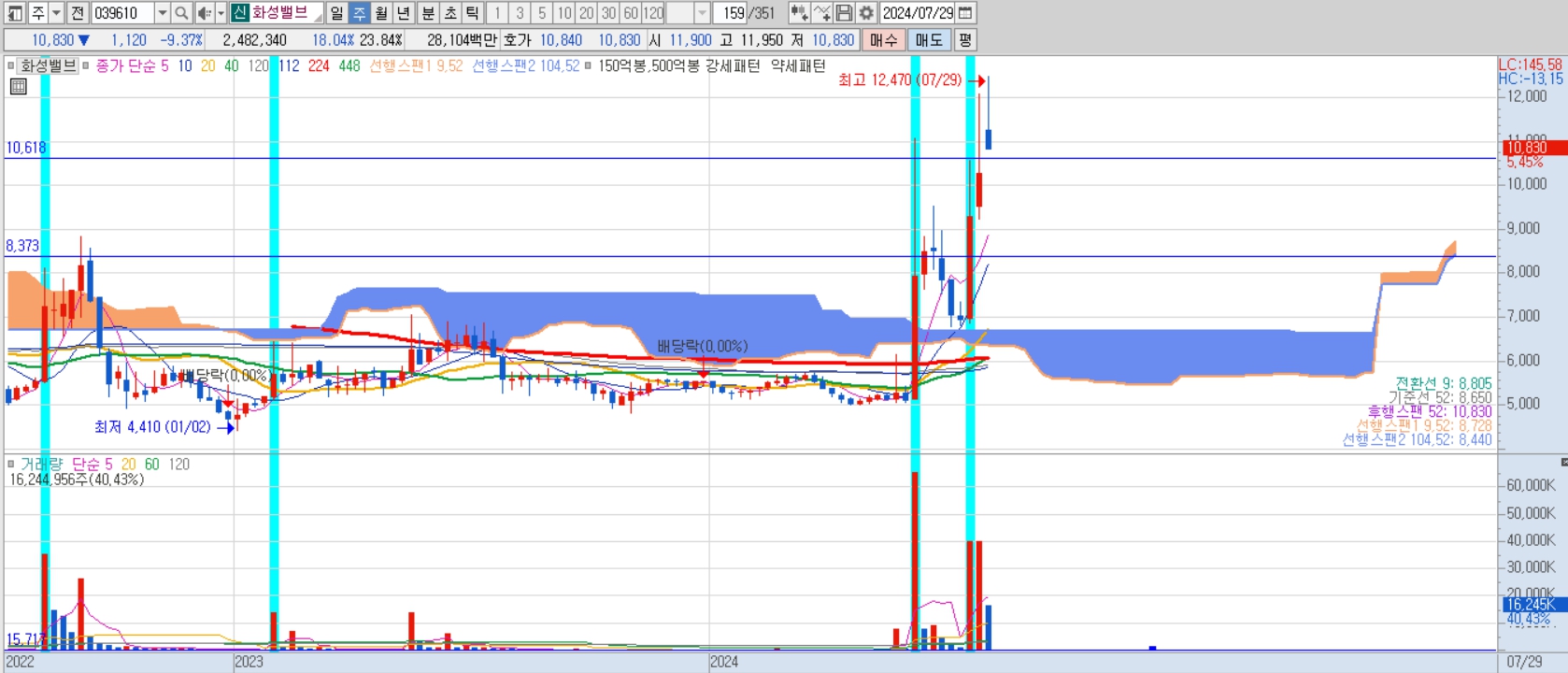
Task: Select the 10 interval button
Action: 564,13
